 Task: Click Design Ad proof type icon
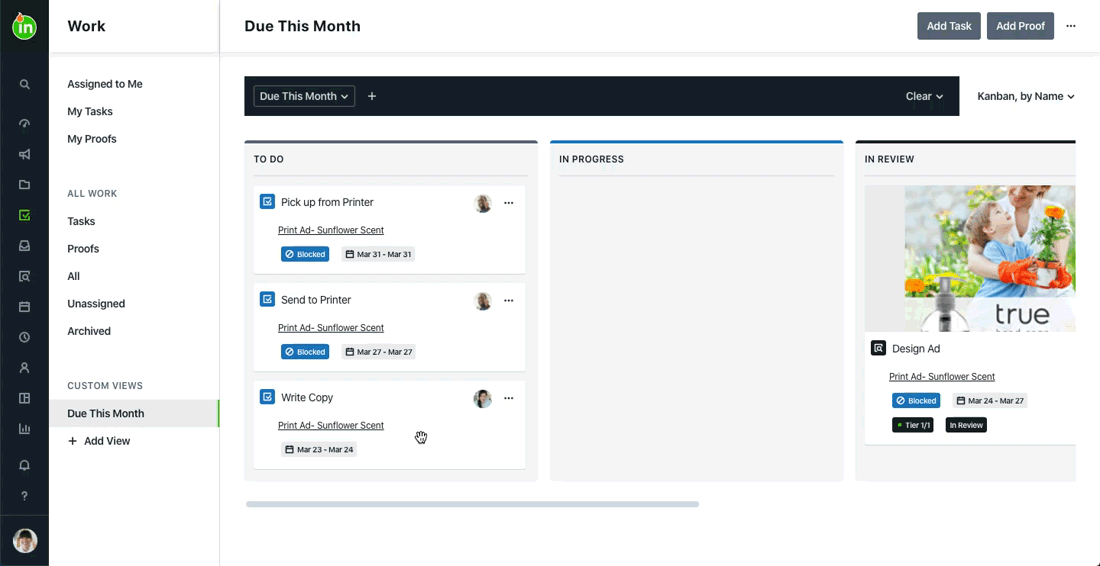point(878,348)
